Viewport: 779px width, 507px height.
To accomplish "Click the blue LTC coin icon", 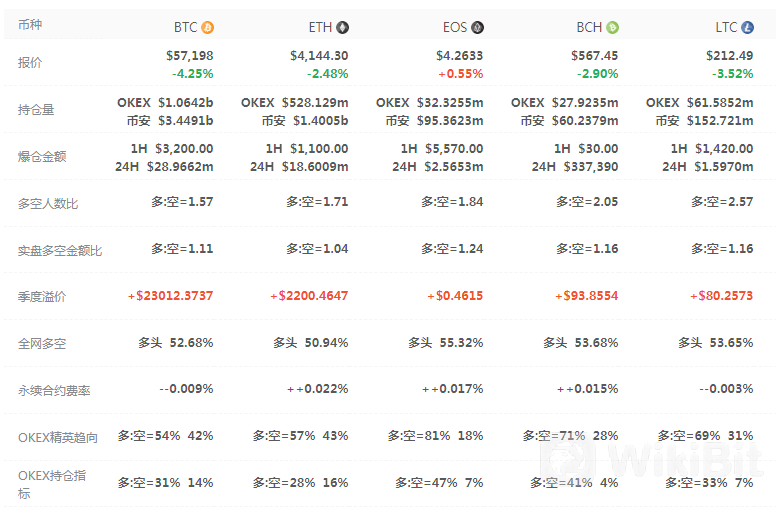I will [x=748, y=28].
